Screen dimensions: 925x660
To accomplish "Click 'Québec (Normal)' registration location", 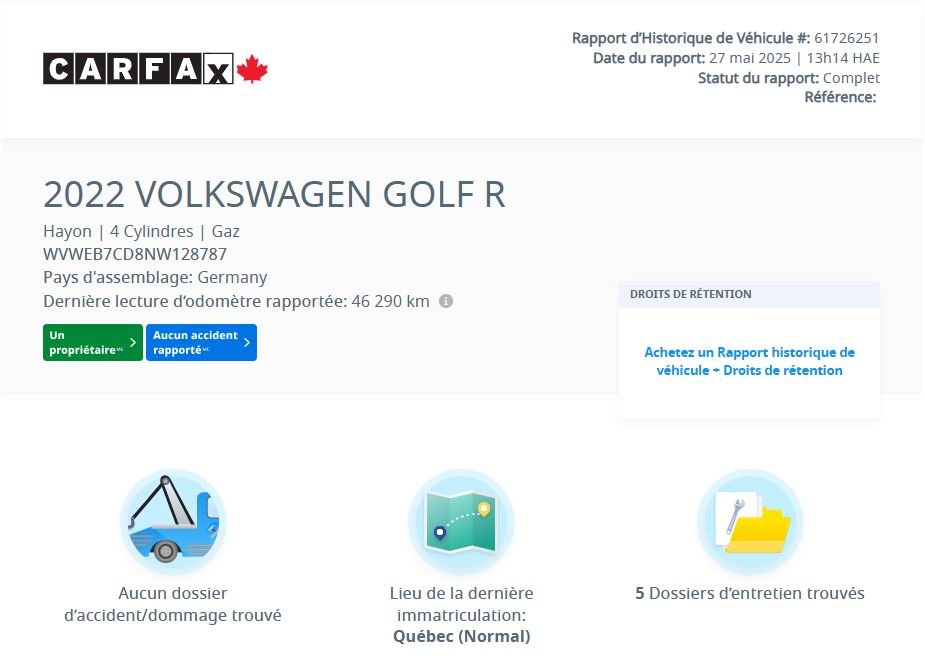I will click(461, 636).
